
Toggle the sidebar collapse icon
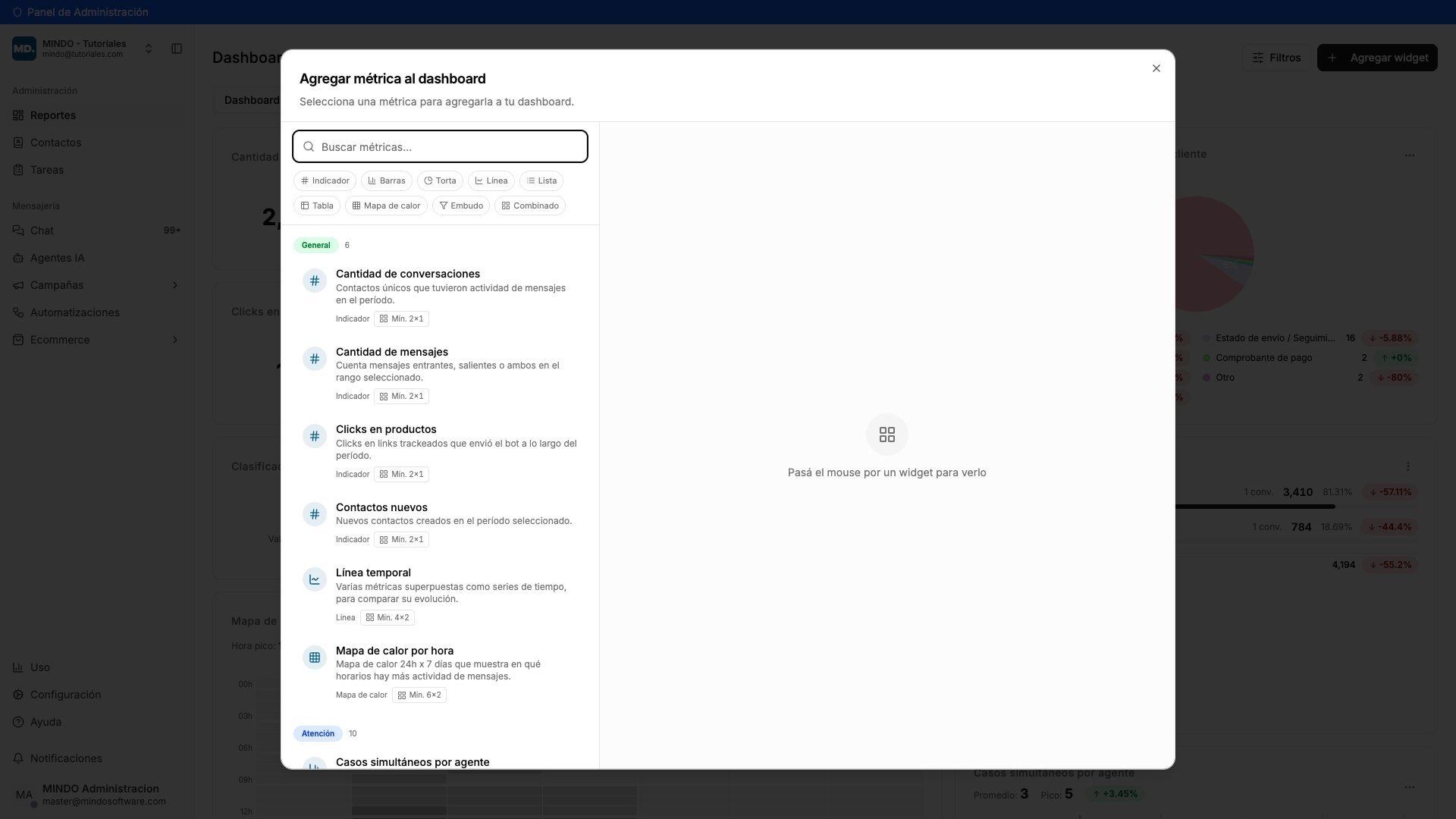coord(177,49)
